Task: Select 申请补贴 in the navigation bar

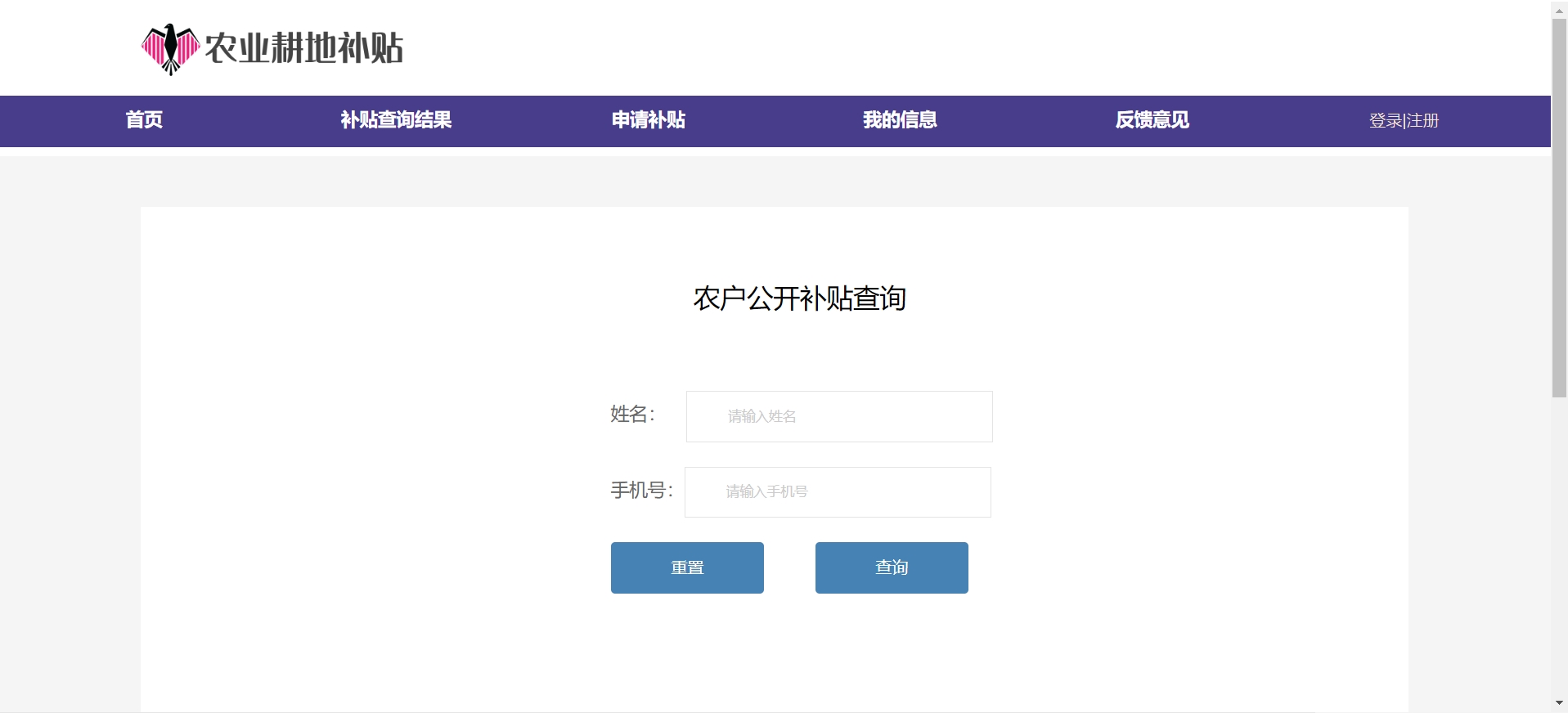Action: pyautogui.click(x=648, y=120)
